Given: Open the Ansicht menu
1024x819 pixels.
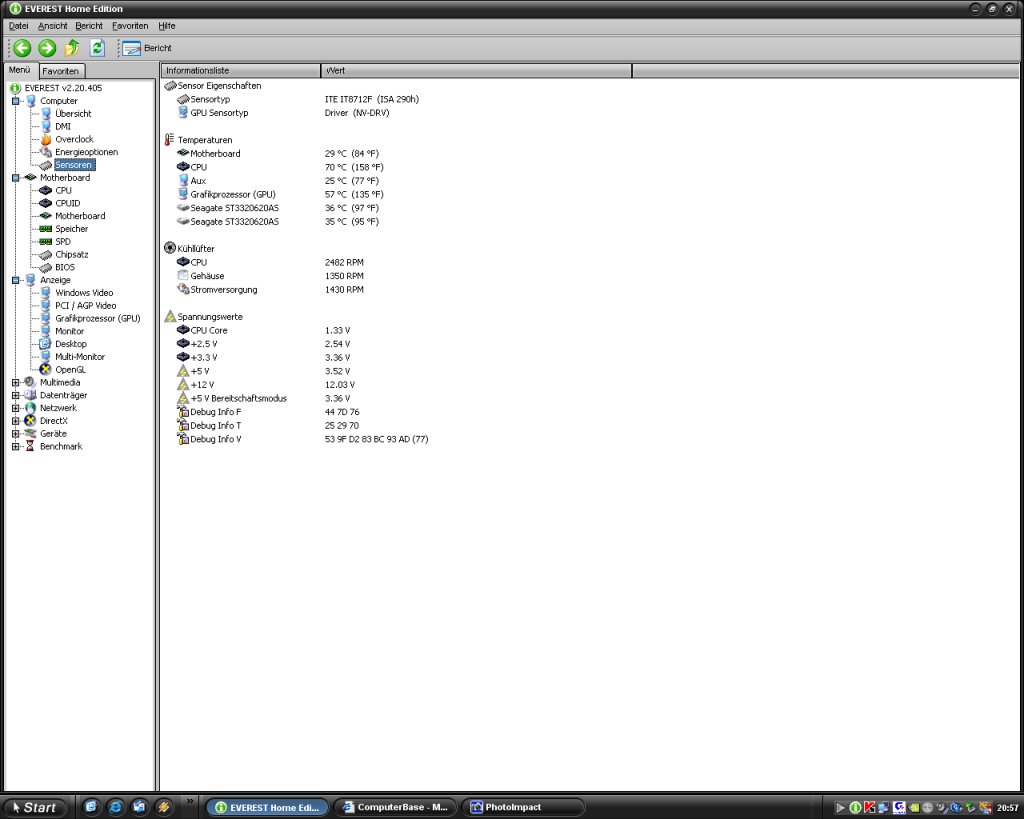Looking at the screenshot, I should (52, 26).
